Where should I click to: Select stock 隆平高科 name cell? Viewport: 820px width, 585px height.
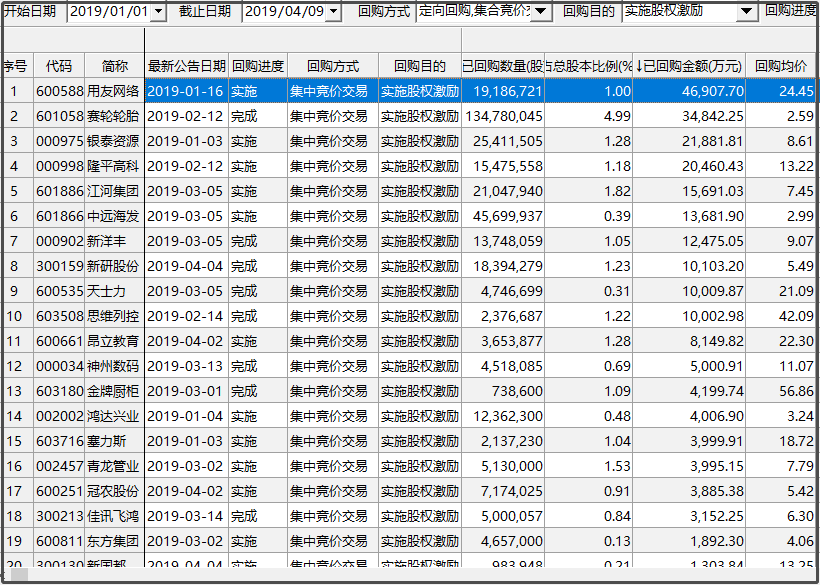115,166
